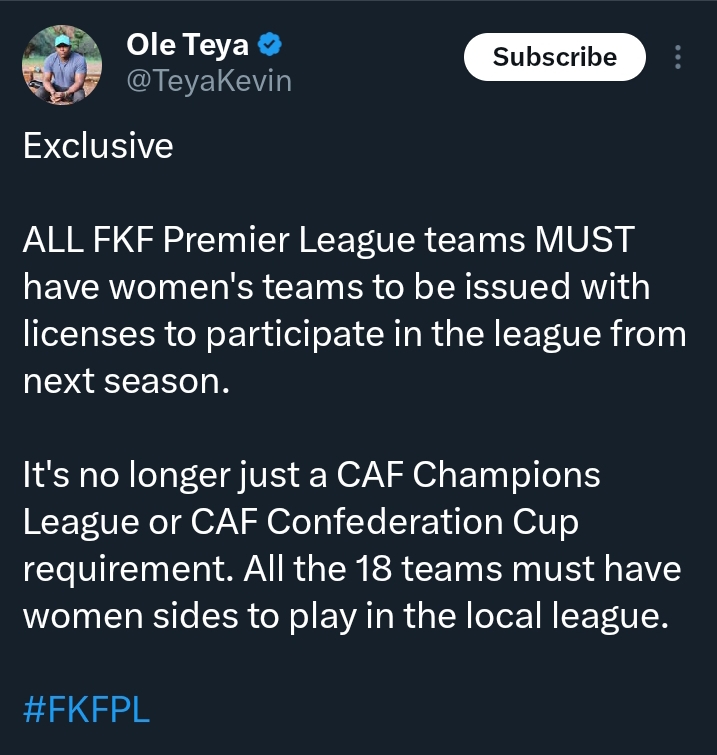
Task: Click the word MUST in the post
Action: coord(585,240)
